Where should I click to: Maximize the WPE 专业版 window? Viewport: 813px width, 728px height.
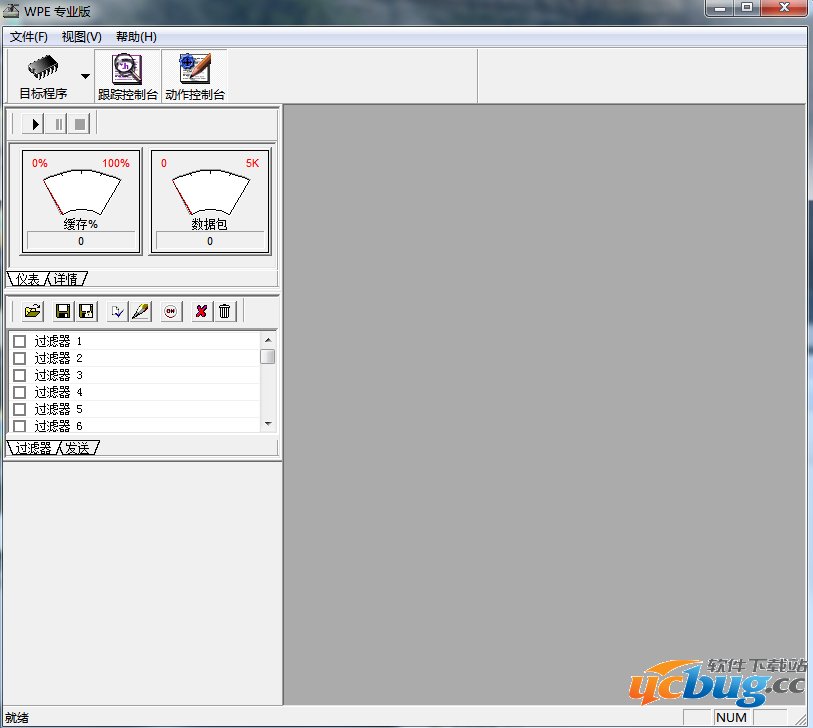[x=747, y=8]
